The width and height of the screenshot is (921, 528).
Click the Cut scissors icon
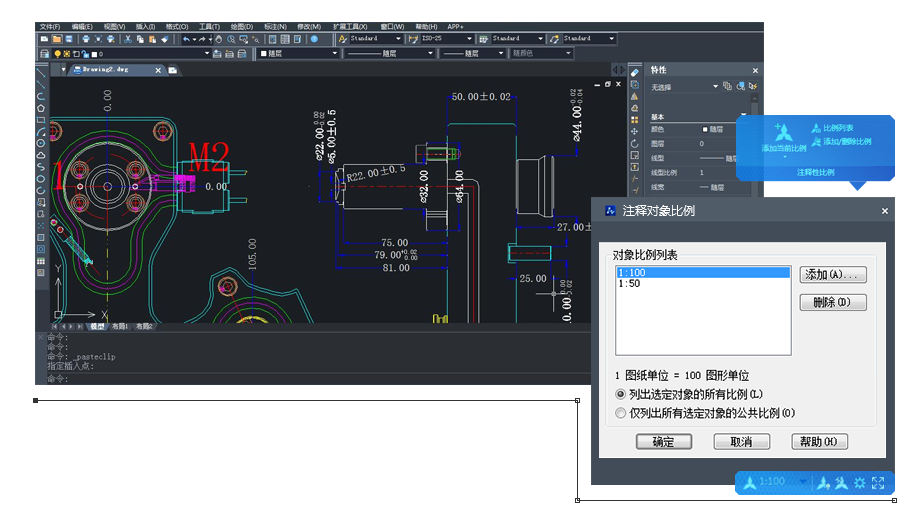click(126, 39)
